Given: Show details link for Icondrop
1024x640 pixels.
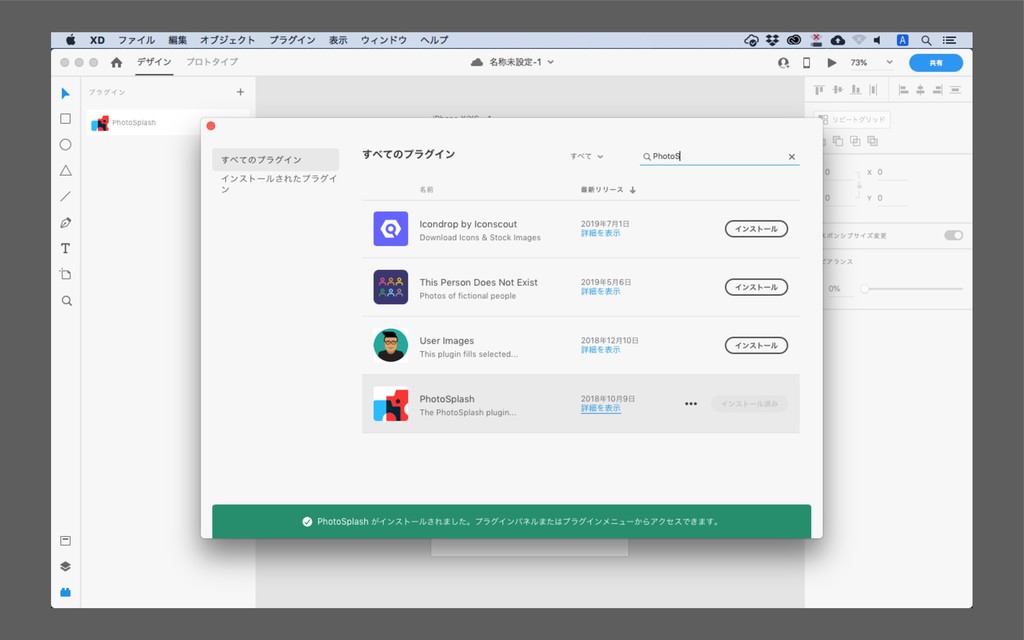Looking at the screenshot, I should point(600,233).
